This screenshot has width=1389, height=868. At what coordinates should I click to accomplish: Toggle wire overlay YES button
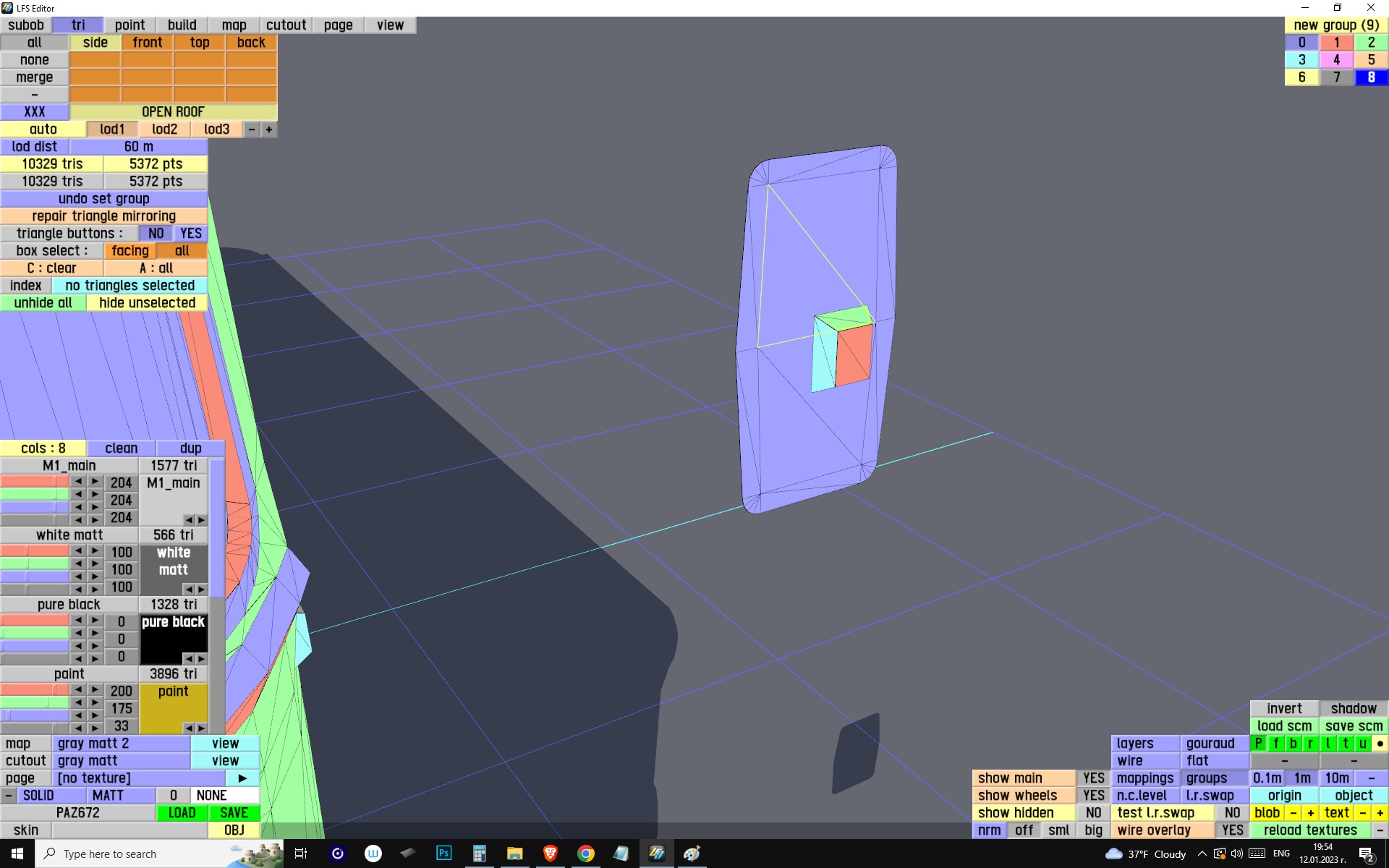tap(1232, 830)
